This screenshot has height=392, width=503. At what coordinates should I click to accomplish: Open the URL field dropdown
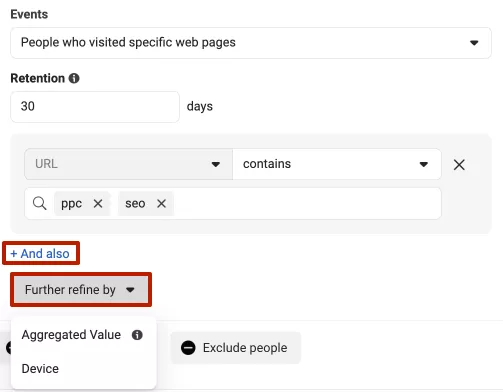coord(129,164)
